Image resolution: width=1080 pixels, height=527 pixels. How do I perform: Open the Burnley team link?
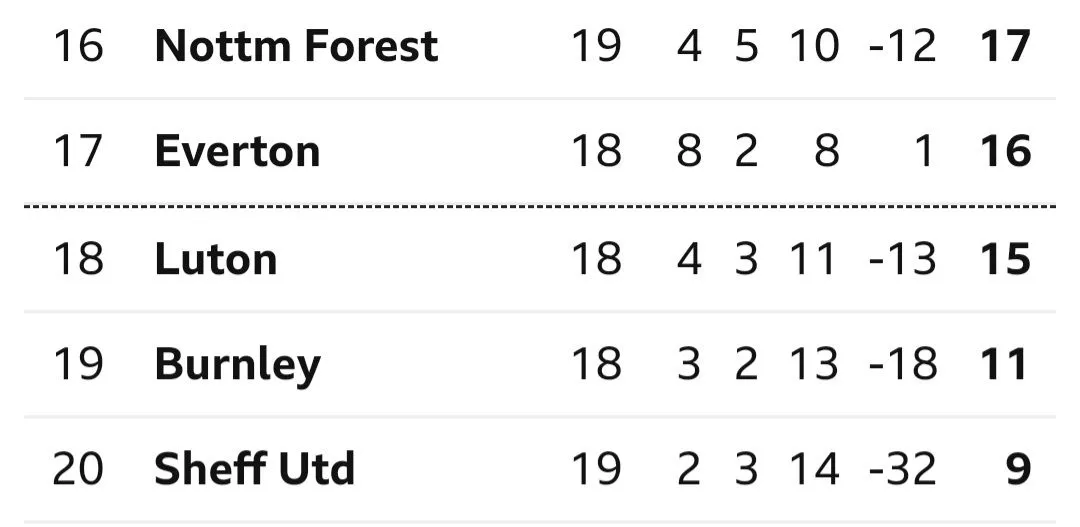[237, 365]
